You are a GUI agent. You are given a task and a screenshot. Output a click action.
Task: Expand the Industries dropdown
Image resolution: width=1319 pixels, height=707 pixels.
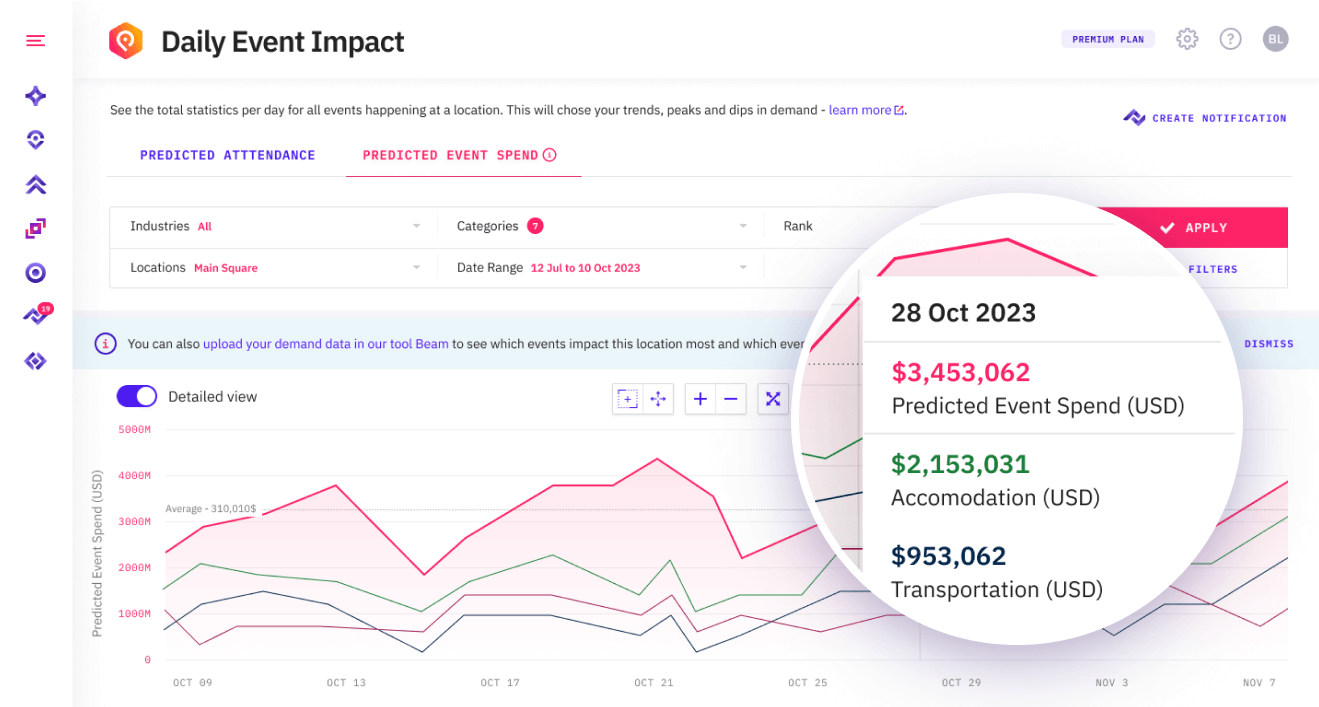(x=273, y=227)
